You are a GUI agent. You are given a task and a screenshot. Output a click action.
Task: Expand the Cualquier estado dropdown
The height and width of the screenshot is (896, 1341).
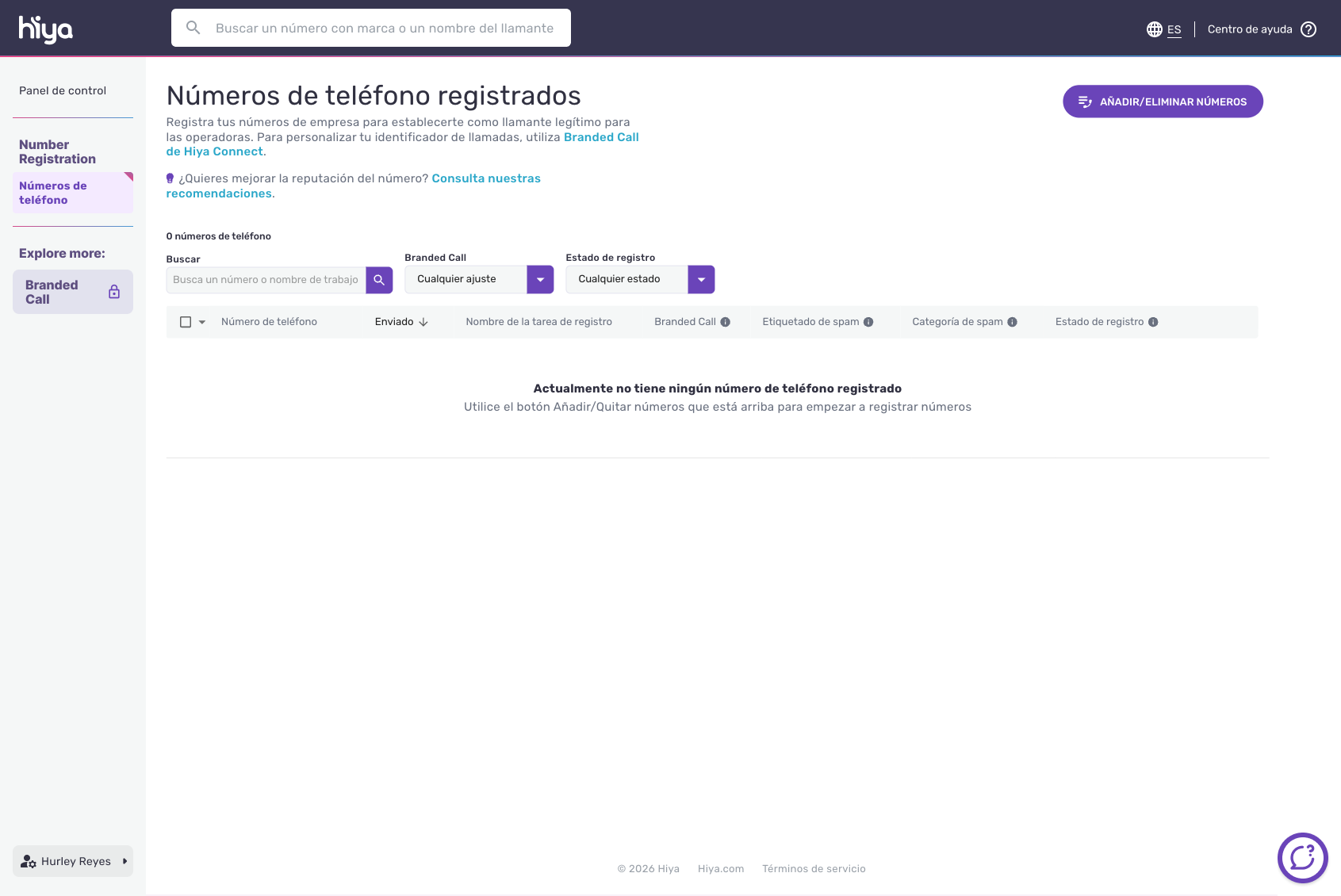(701, 280)
